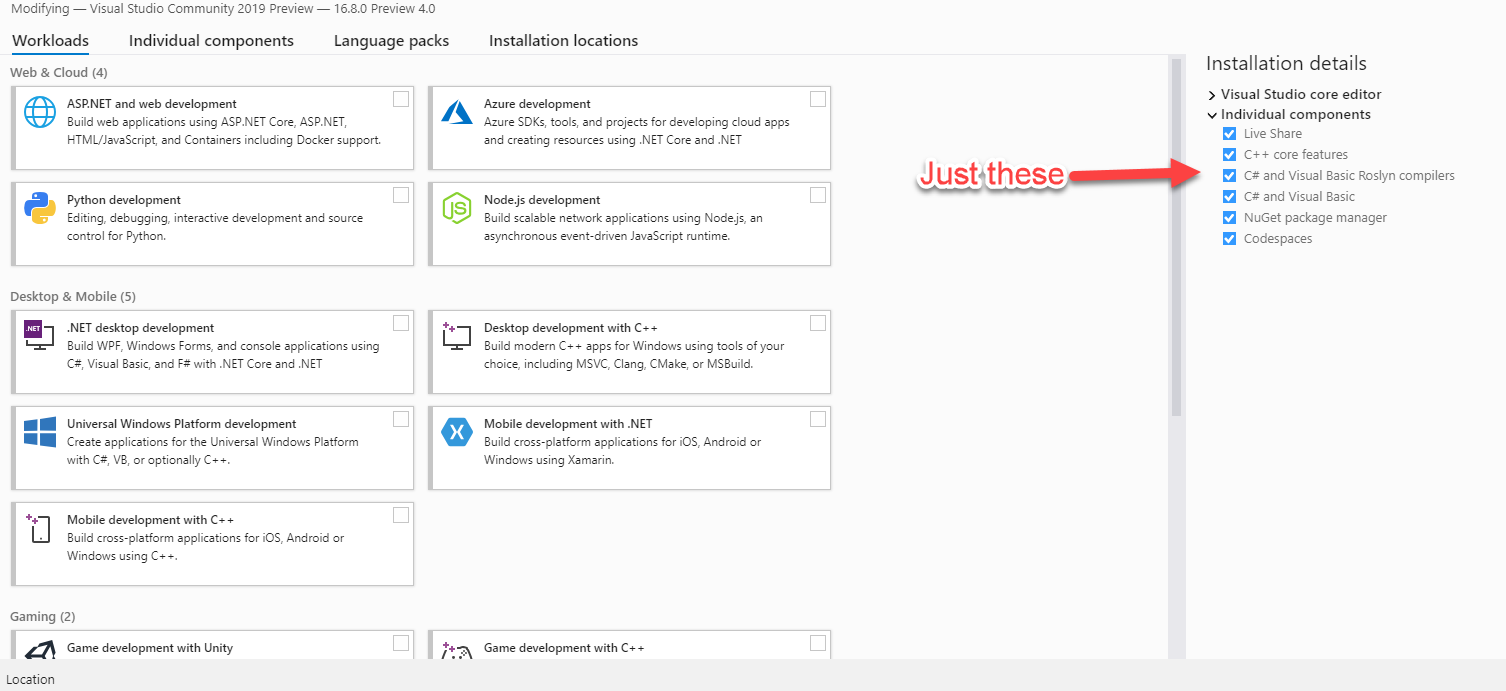Uncheck the NuGet package manager component
This screenshot has width=1506, height=691.
click(1230, 218)
